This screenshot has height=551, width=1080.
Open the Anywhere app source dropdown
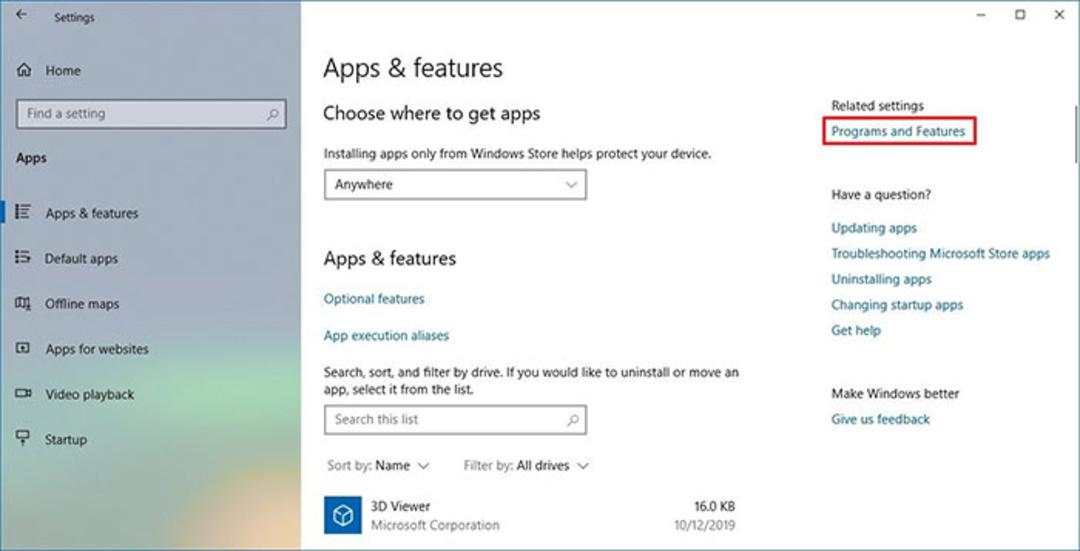(x=455, y=185)
